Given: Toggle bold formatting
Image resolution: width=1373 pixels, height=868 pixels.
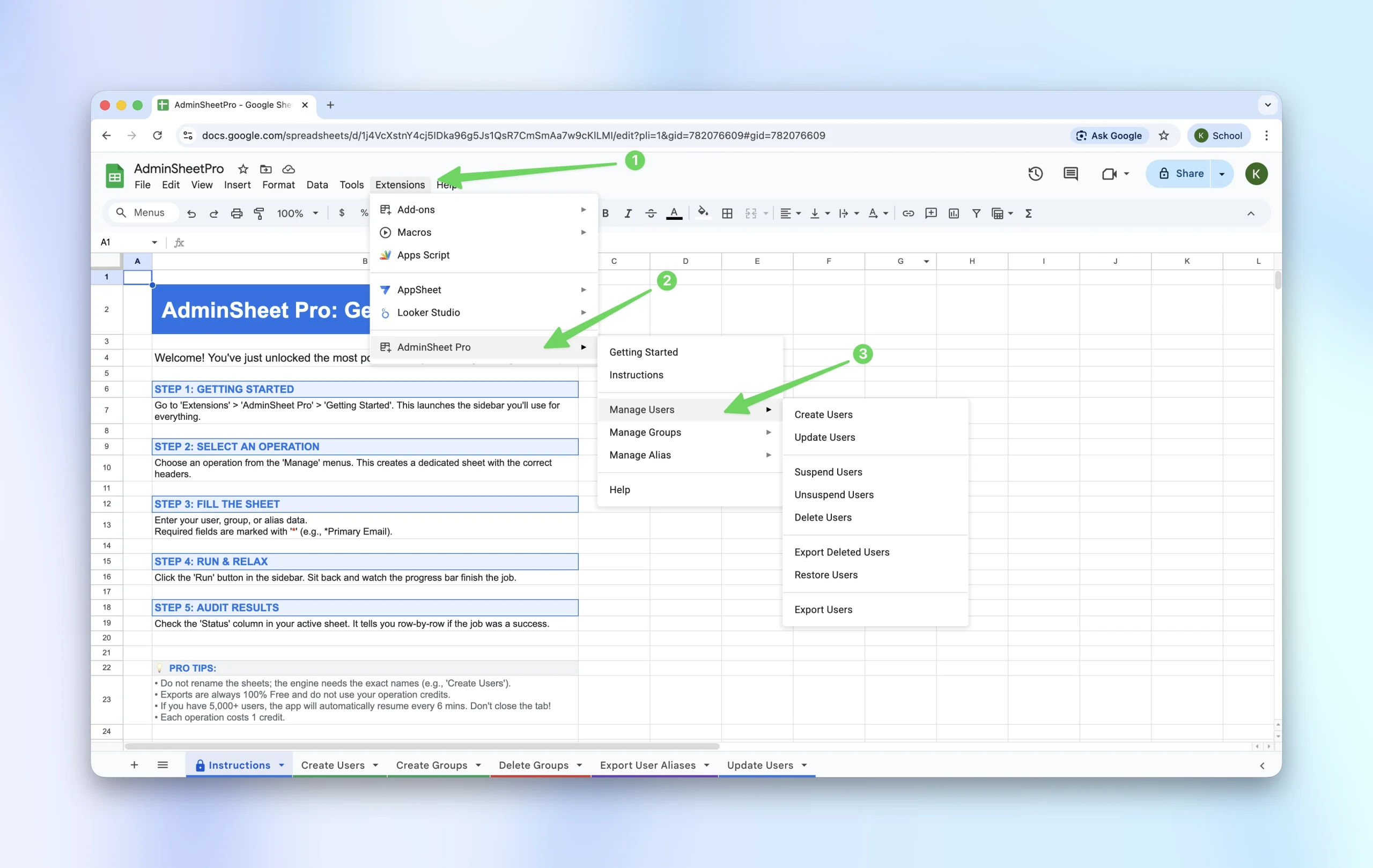Looking at the screenshot, I should click(x=606, y=213).
